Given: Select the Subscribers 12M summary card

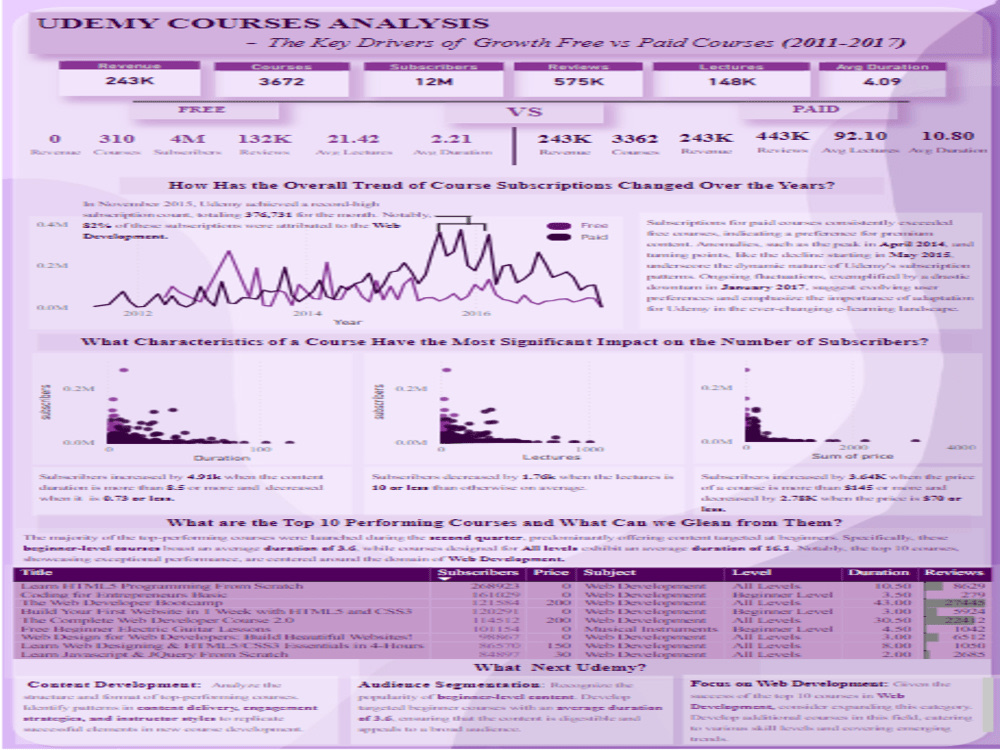Looking at the screenshot, I should coord(434,78).
